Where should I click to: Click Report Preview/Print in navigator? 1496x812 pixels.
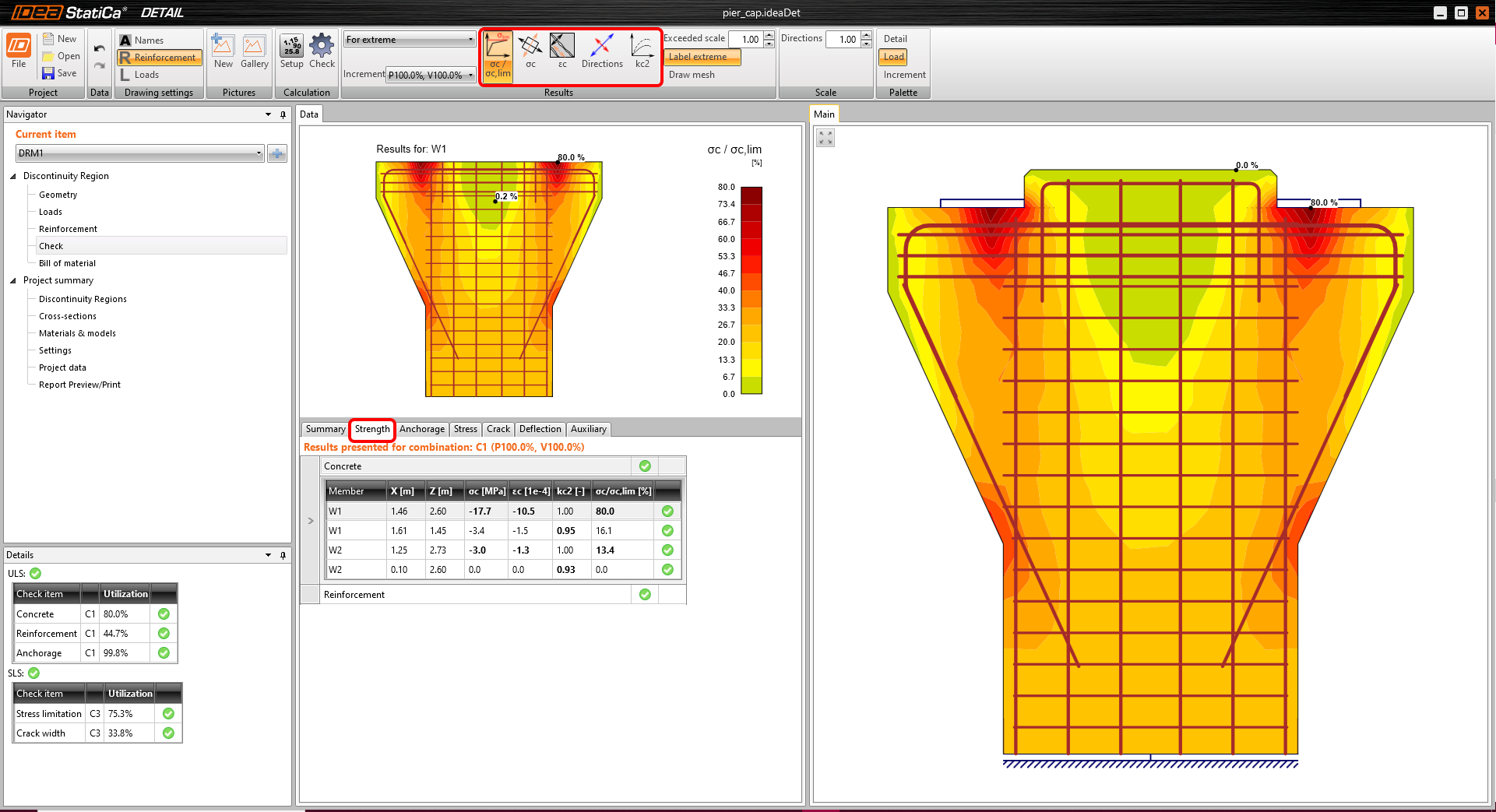[x=79, y=385]
